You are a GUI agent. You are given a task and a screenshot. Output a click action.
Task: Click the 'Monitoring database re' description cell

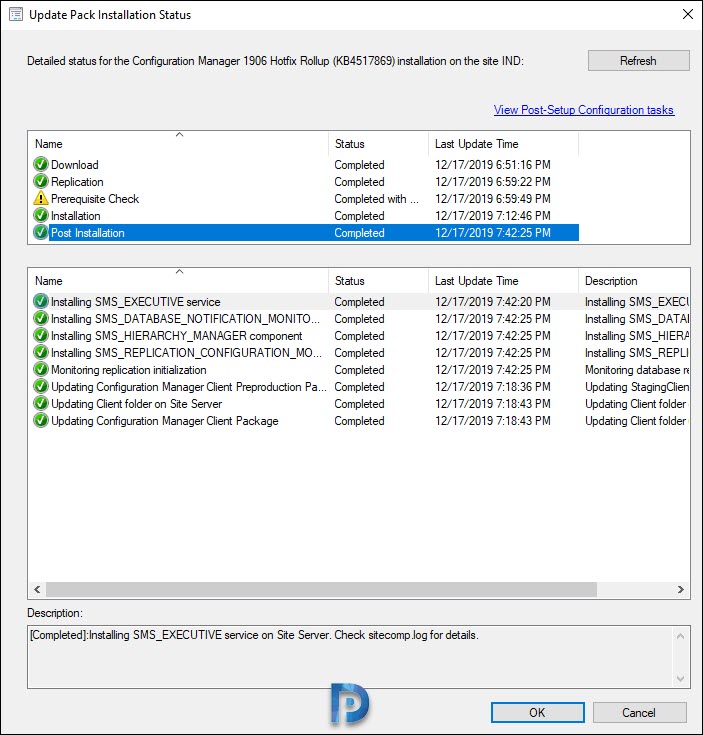(637, 370)
